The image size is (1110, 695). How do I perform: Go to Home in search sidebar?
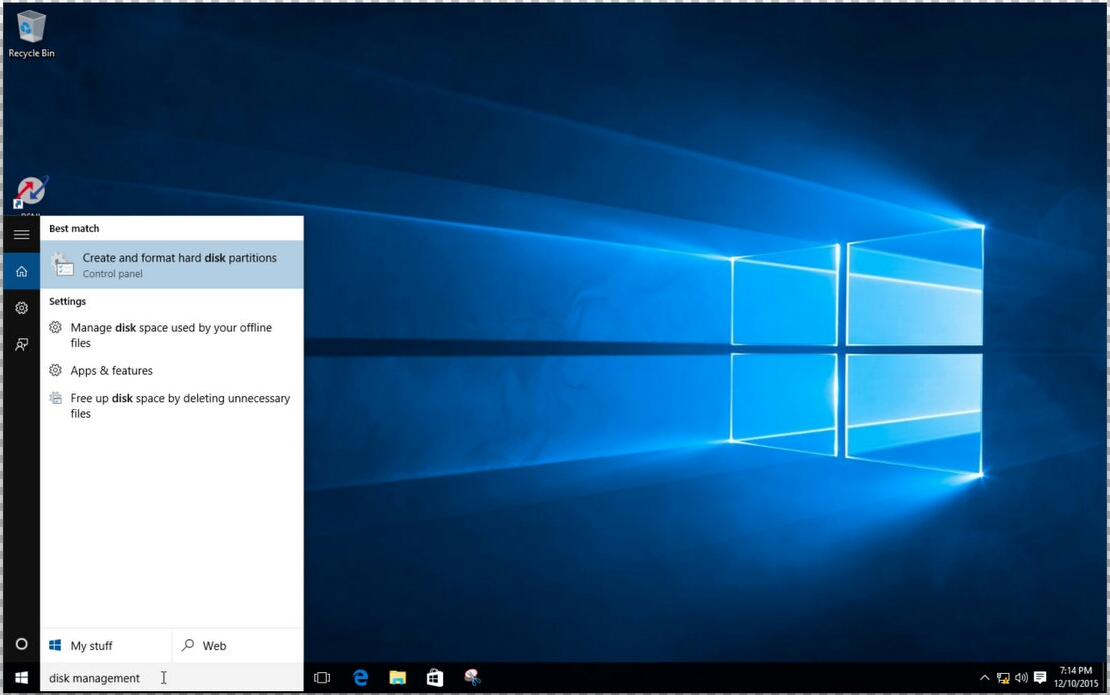point(22,271)
